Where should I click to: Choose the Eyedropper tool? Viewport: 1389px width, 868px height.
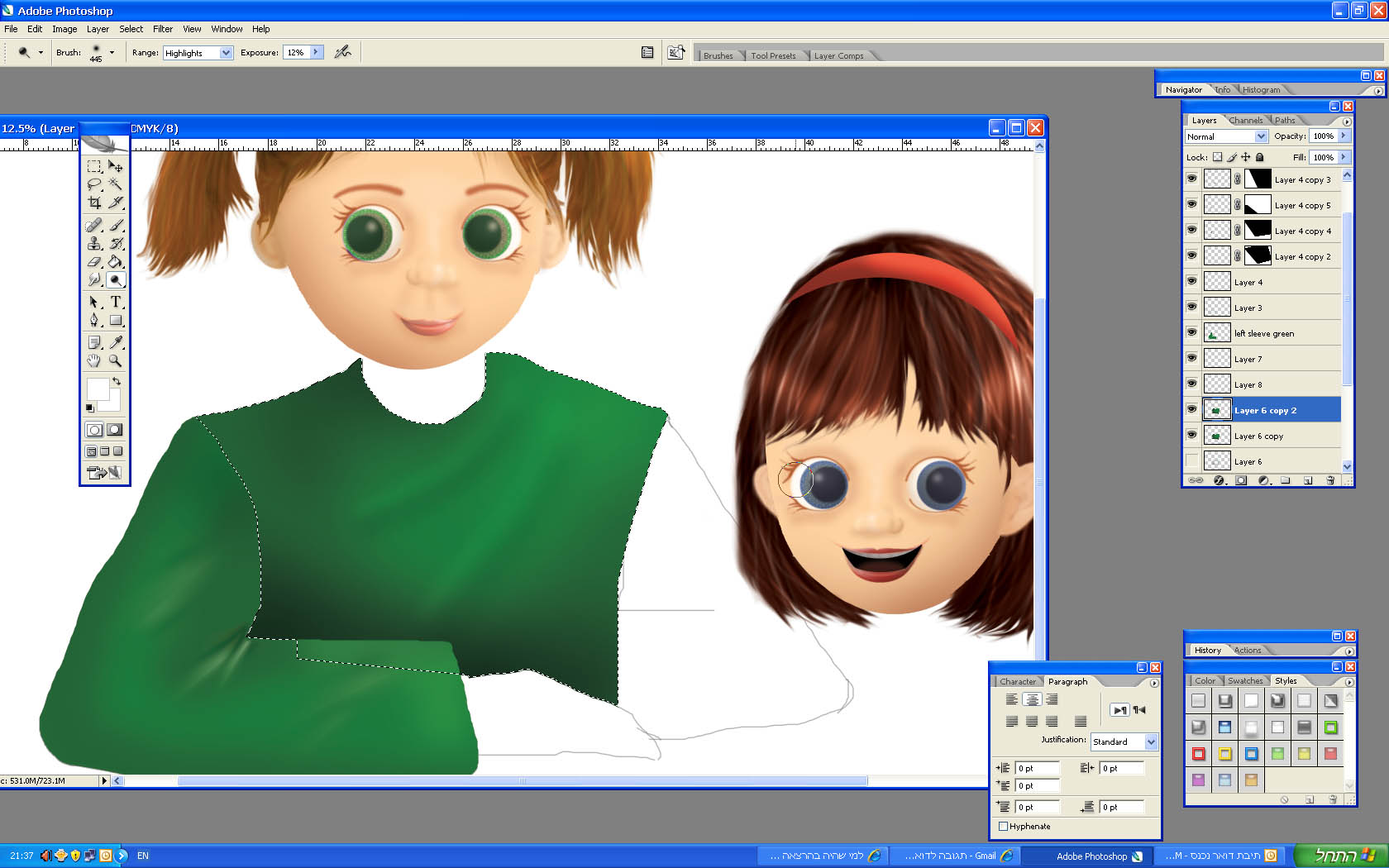pyautogui.click(x=116, y=342)
